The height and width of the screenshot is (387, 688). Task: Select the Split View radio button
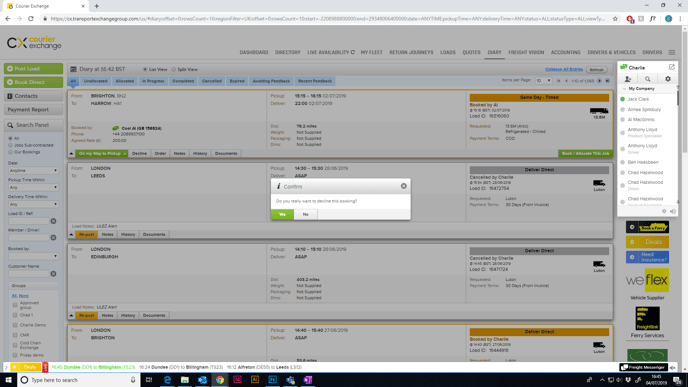point(174,69)
